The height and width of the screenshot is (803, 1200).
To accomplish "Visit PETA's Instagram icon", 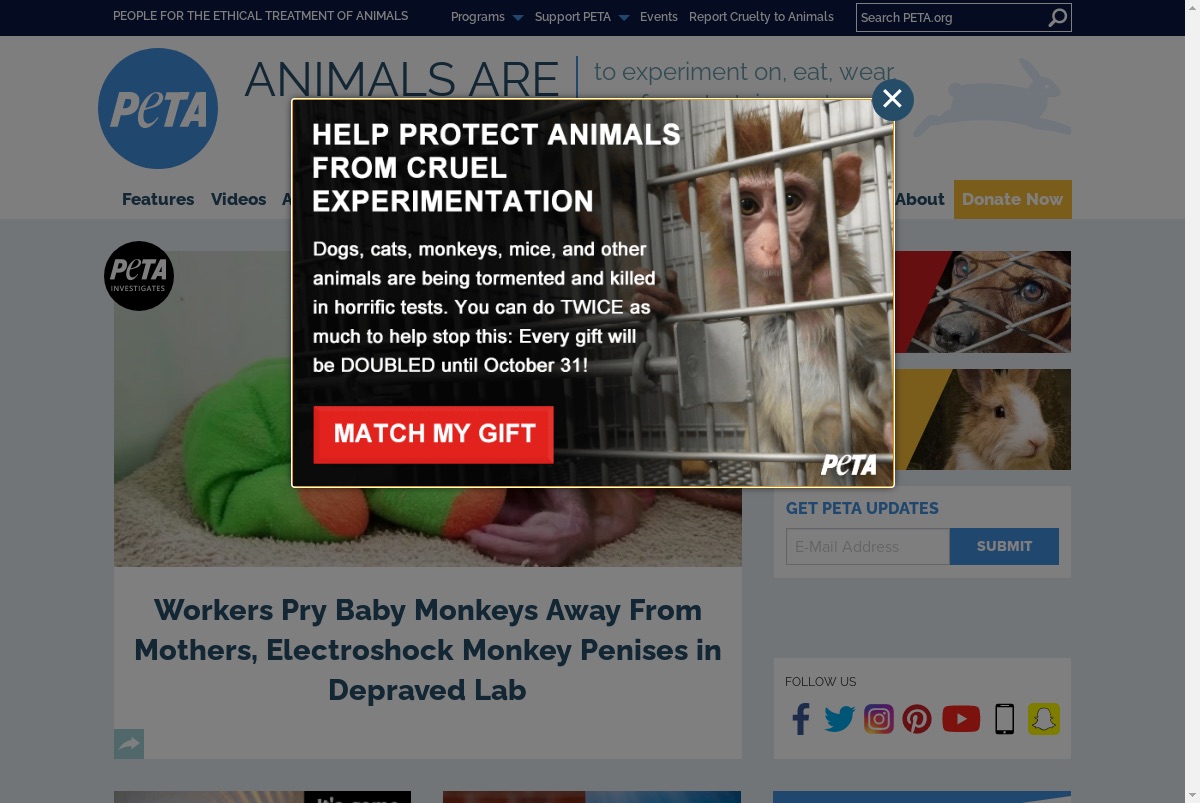I will 879,719.
